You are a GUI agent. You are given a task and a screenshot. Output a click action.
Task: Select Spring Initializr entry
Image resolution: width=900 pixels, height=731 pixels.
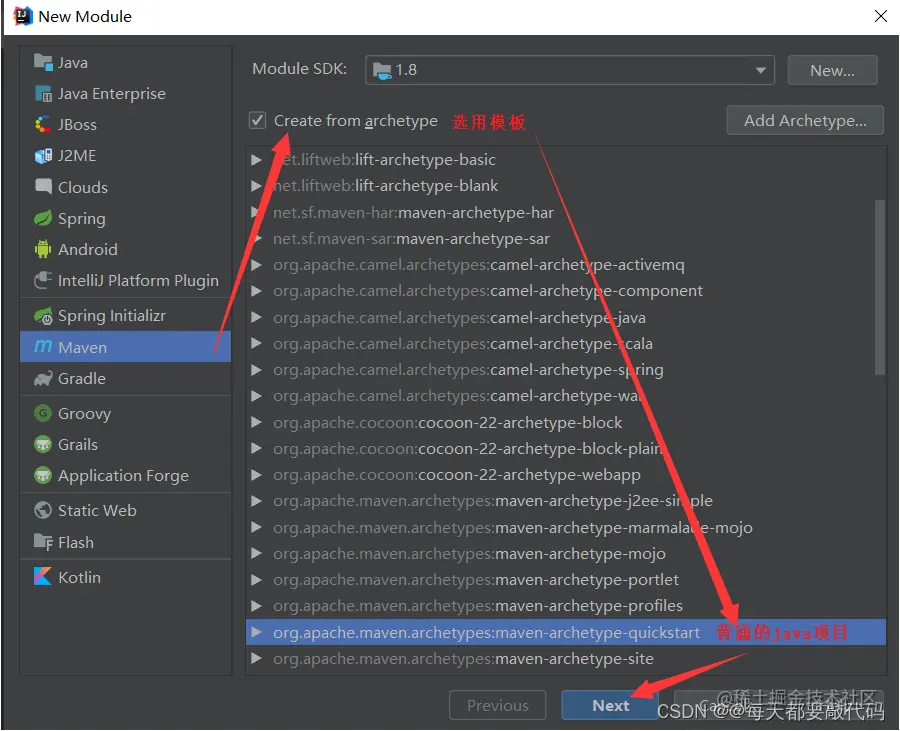tap(125, 316)
